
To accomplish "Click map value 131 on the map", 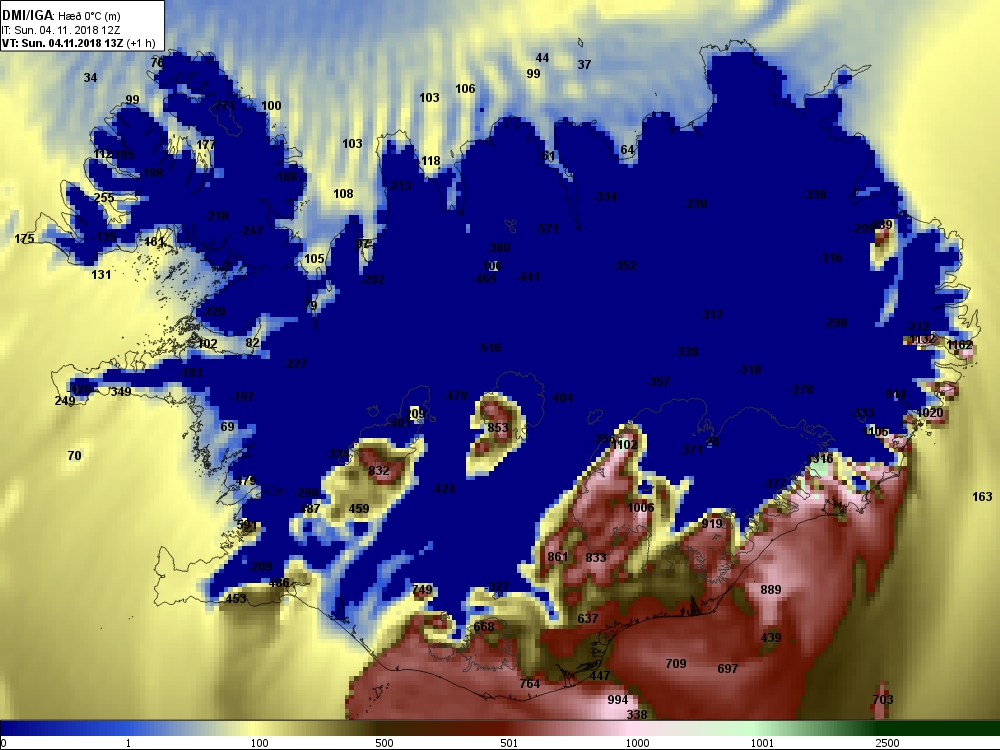I will (101, 275).
